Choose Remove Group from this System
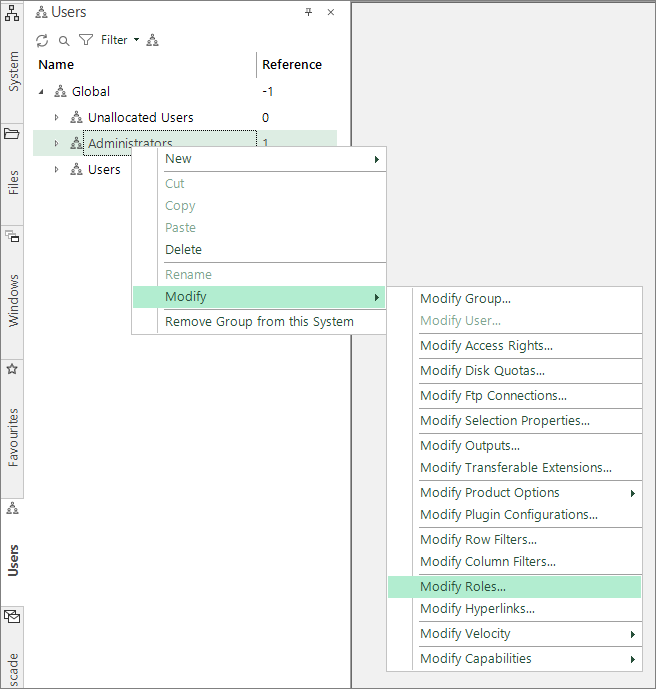 (259, 322)
